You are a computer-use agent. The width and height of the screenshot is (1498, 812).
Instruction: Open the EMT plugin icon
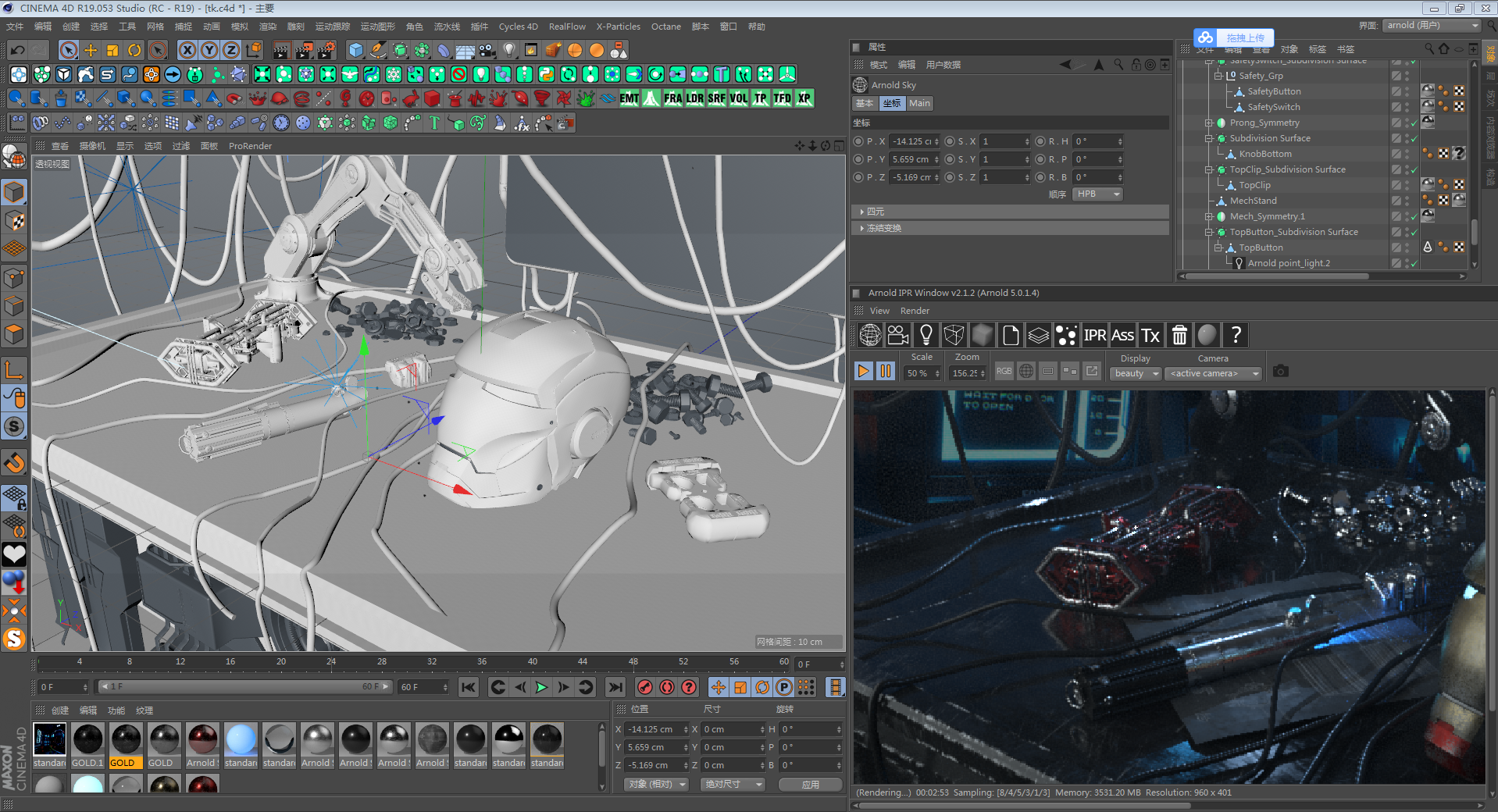pos(630,98)
